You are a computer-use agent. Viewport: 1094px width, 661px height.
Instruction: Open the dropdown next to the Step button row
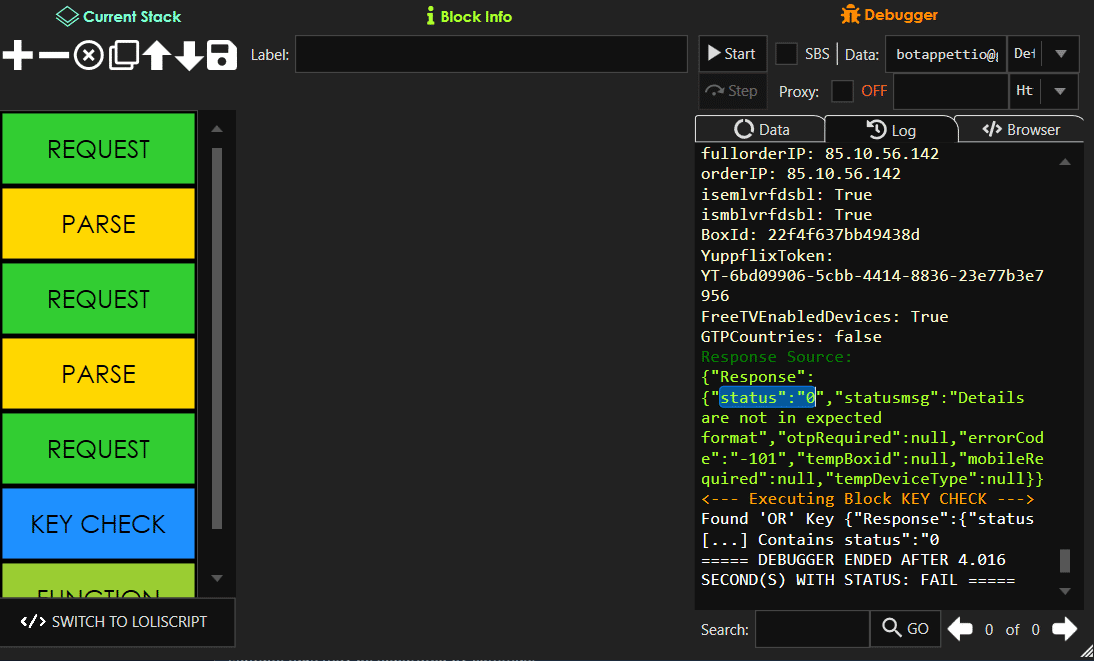[x=1062, y=90]
